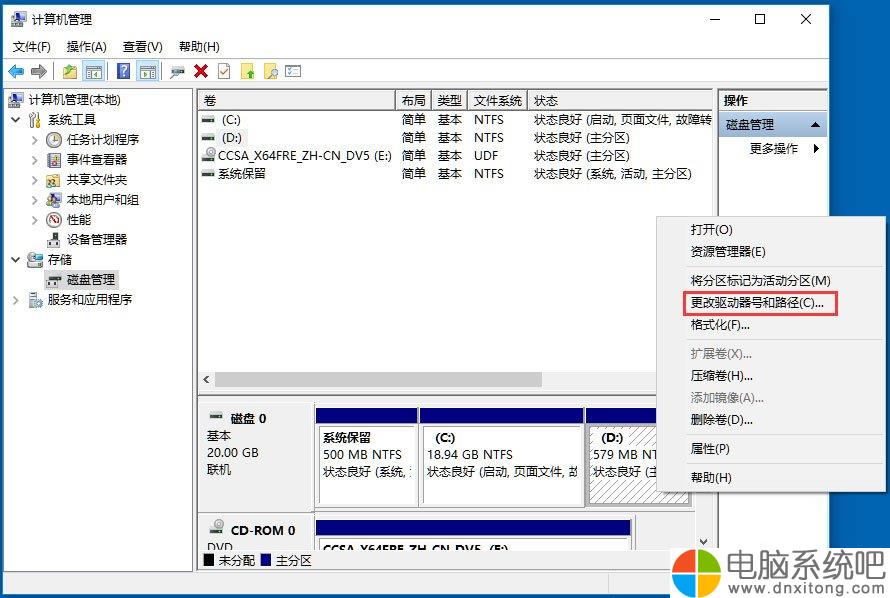Screen dimensions: 890x598
Task: Open the 查看(V) menu
Action: pos(142,47)
